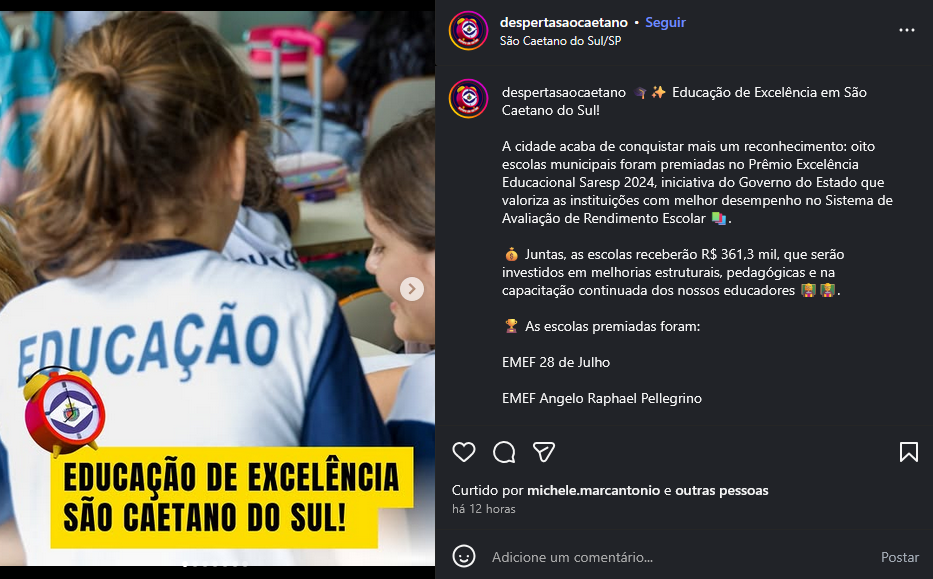Click the Postar button
The height and width of the screenshot is (579, 933).
click(900, 557)
